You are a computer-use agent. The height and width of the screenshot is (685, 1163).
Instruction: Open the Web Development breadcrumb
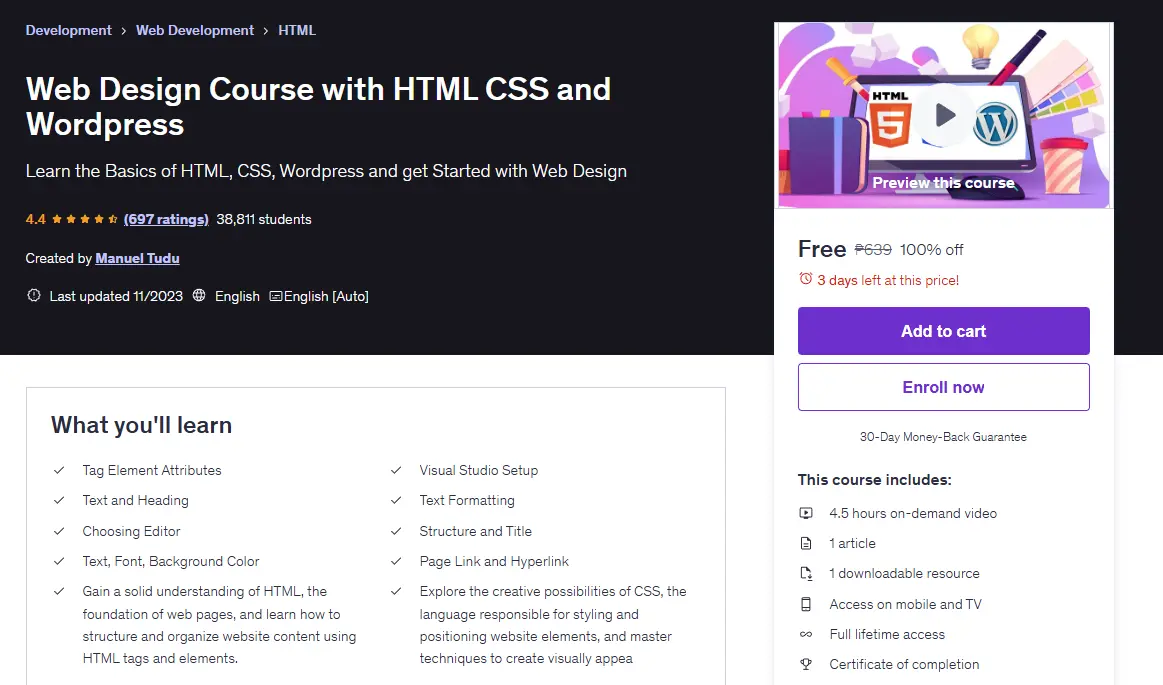click(x=194, y=30)
